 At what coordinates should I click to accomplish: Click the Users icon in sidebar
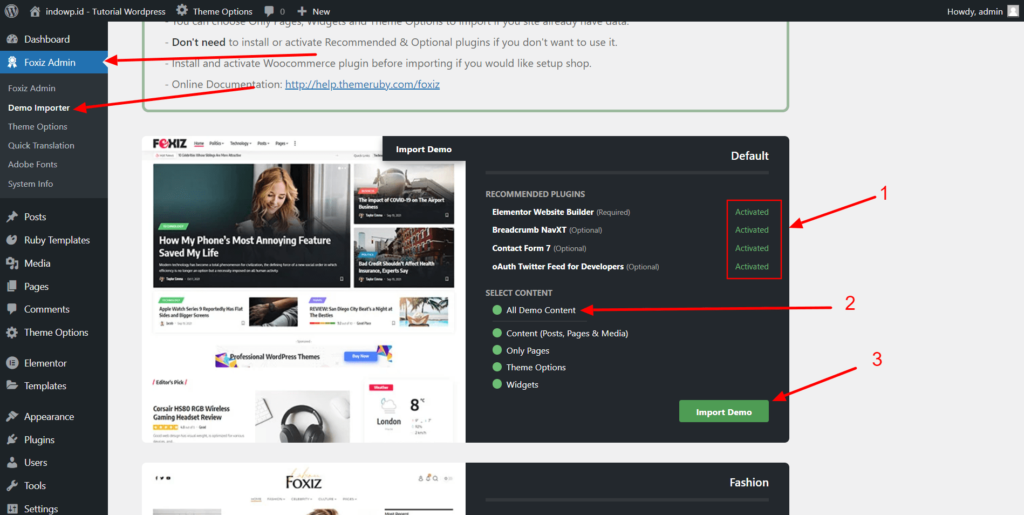click(12, 463)
